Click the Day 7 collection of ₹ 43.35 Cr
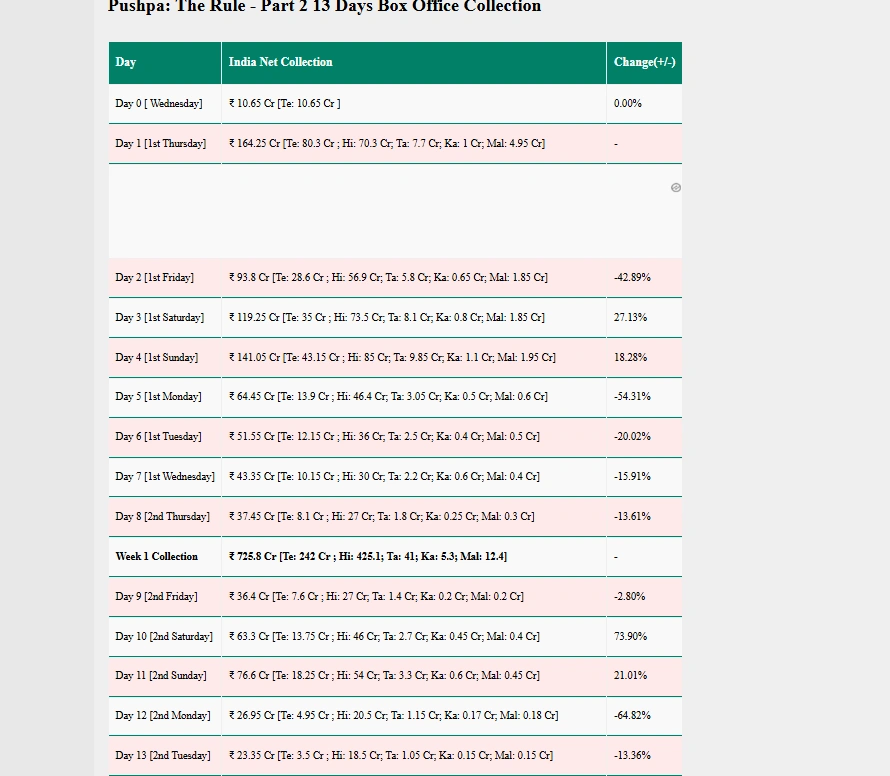The height and width of the screenshot is (776, 890). click(384, 477)
